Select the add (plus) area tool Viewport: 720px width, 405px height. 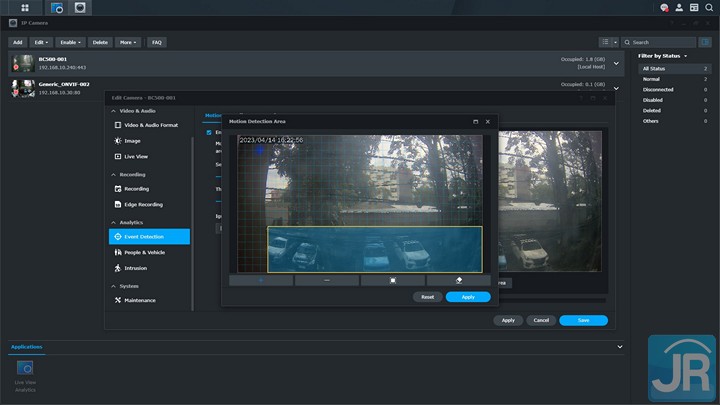click(261, 281)
